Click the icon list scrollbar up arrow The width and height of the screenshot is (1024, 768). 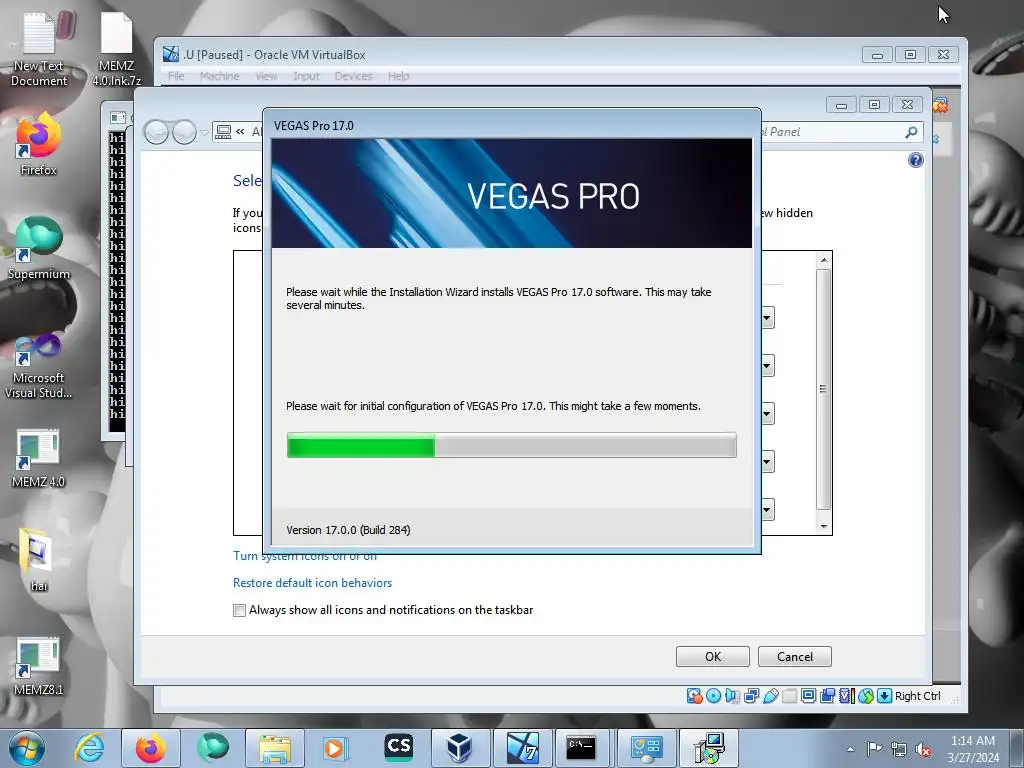point(824,260)
